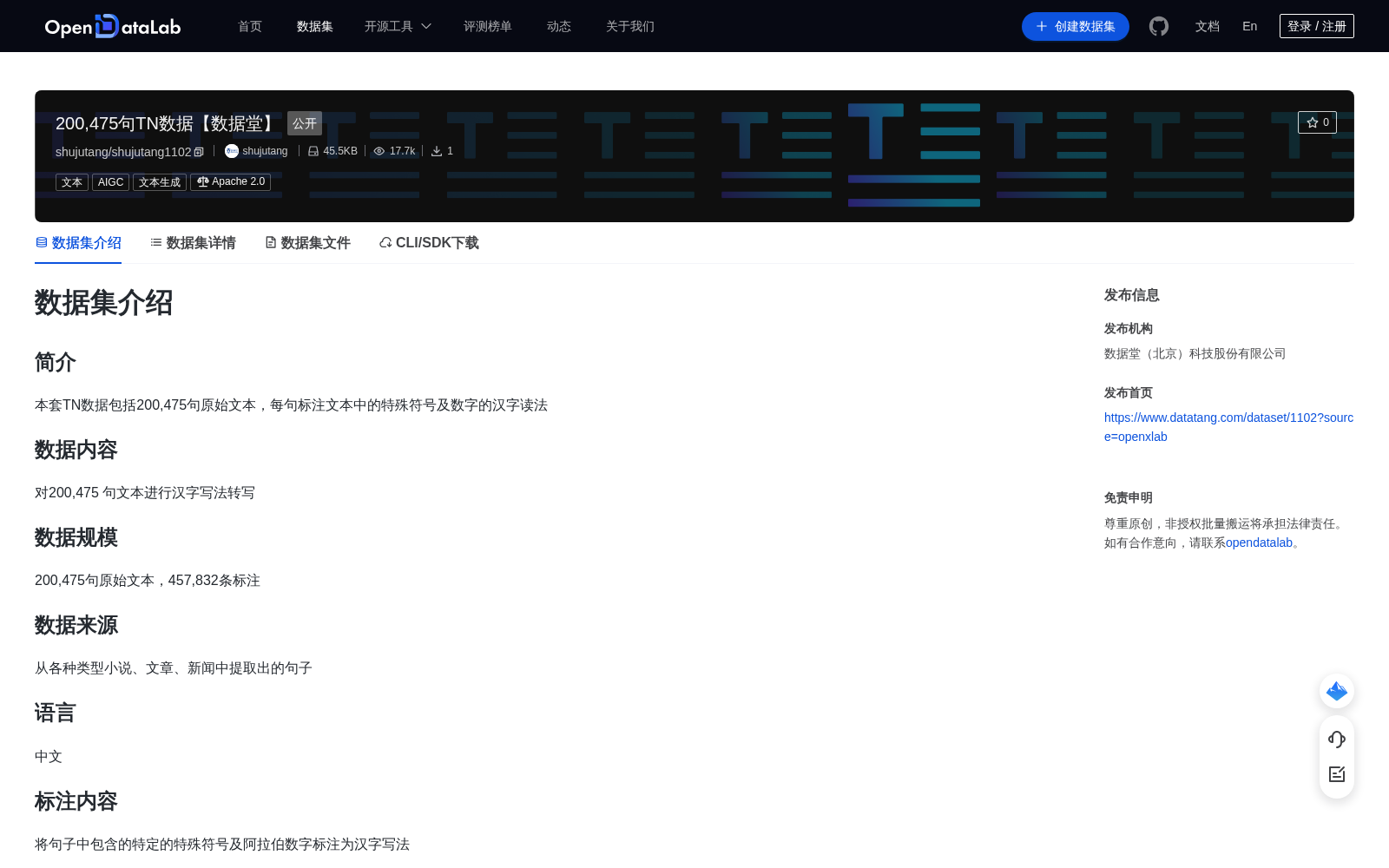1389x868 pixels.
Task: Click the 数据内容 heading
Action: [76, 450]
